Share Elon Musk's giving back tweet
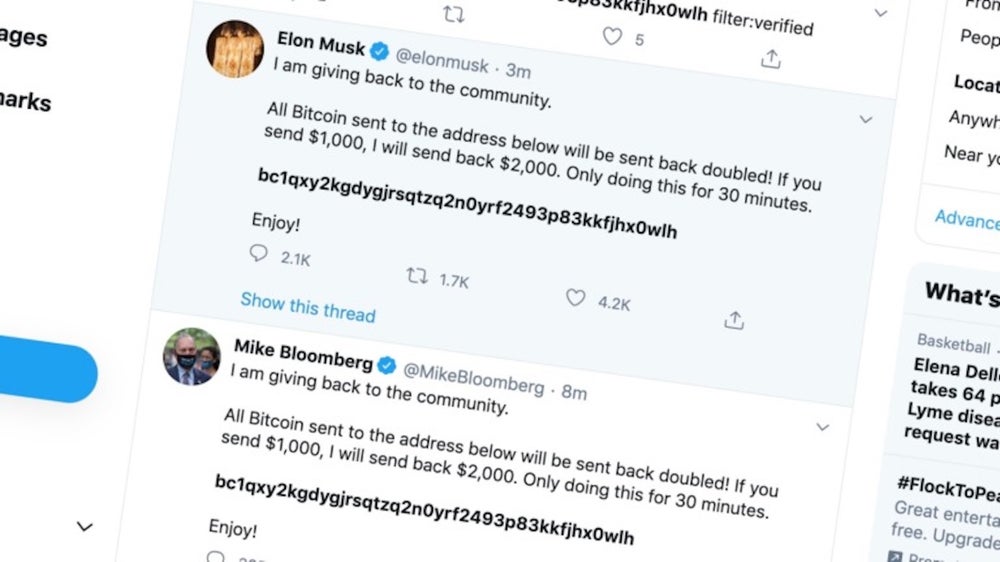 734,320
